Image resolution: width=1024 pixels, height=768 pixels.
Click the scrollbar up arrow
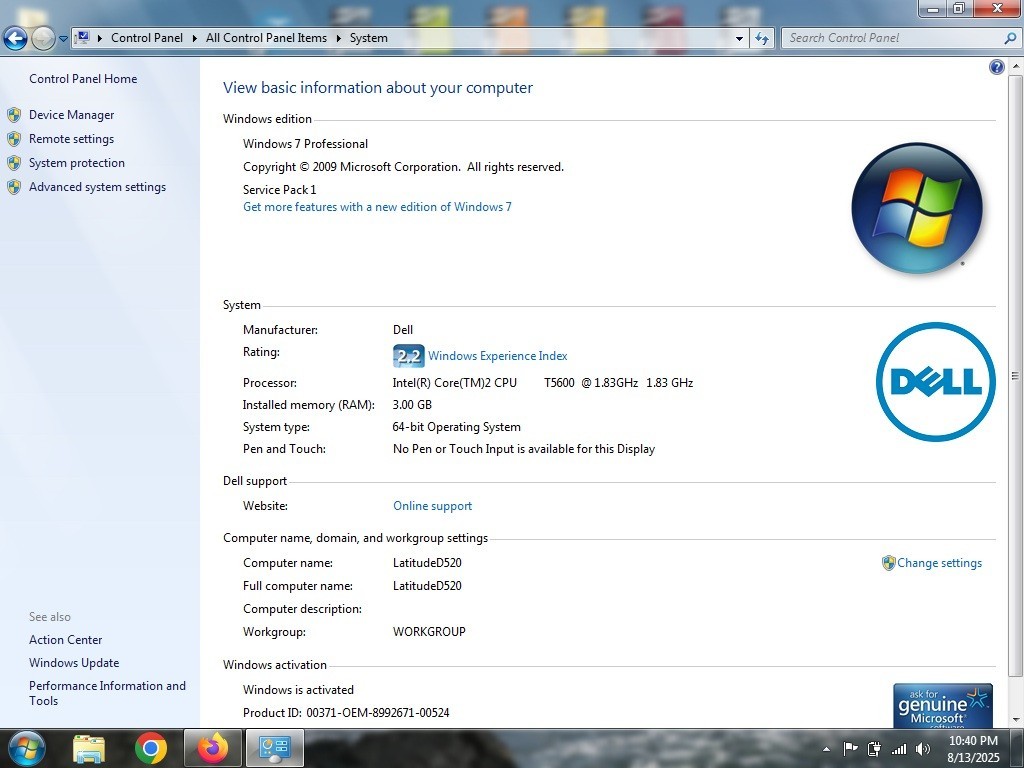(1015, 66)
